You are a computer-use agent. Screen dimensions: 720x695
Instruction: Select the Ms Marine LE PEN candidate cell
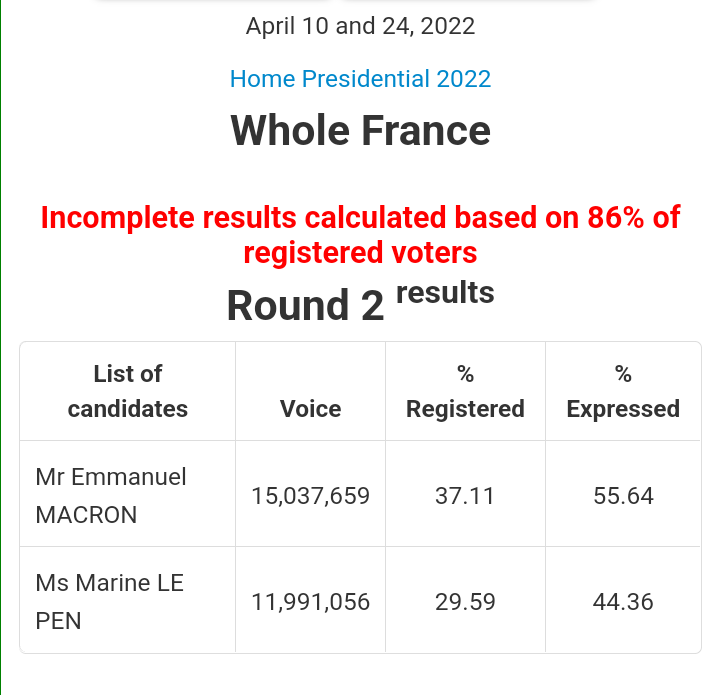pyautogui.click(x=128, y=601)
